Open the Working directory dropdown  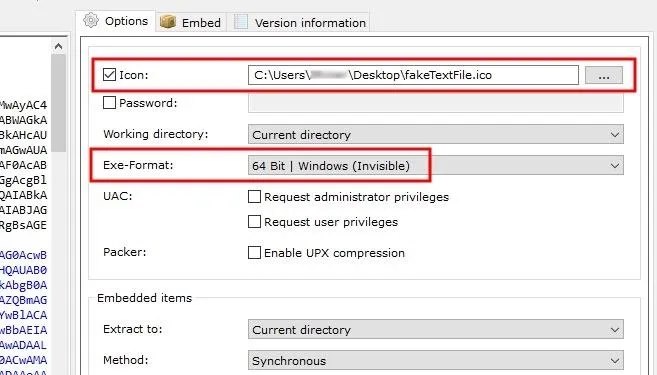click(436, 134)
